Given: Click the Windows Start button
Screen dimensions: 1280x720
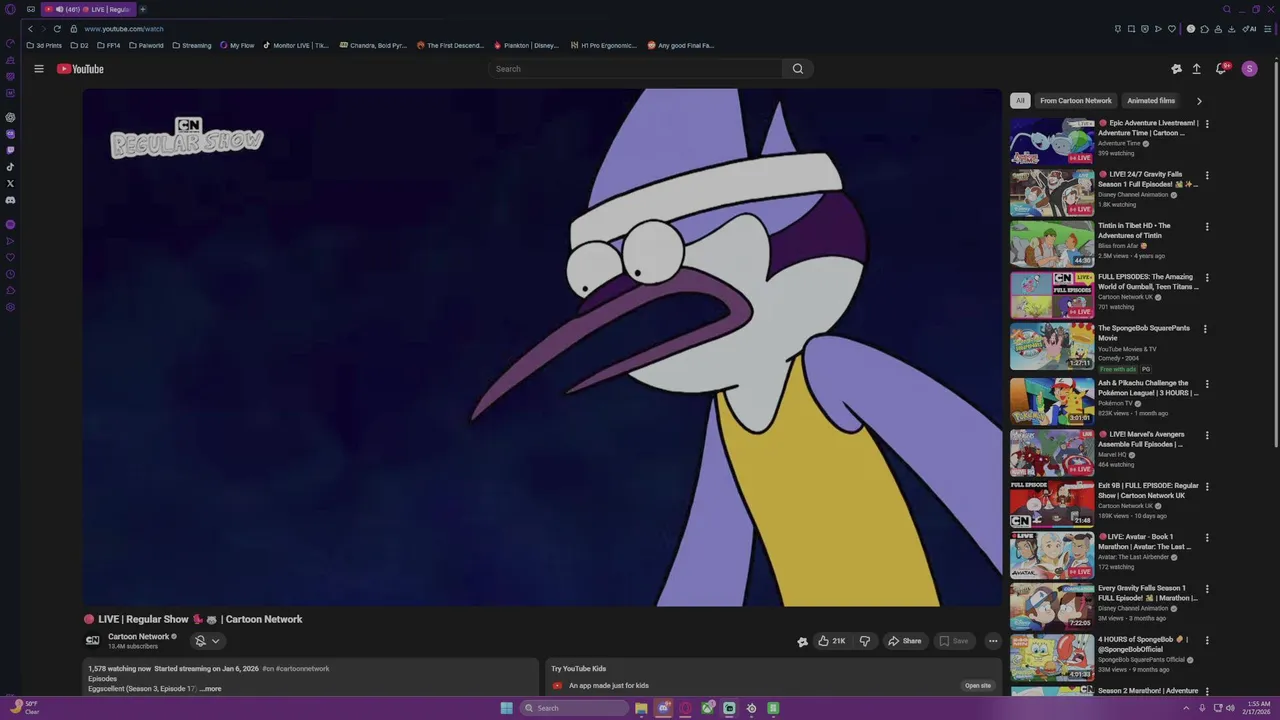Looking at the screenshot, I should coord(507,708).
